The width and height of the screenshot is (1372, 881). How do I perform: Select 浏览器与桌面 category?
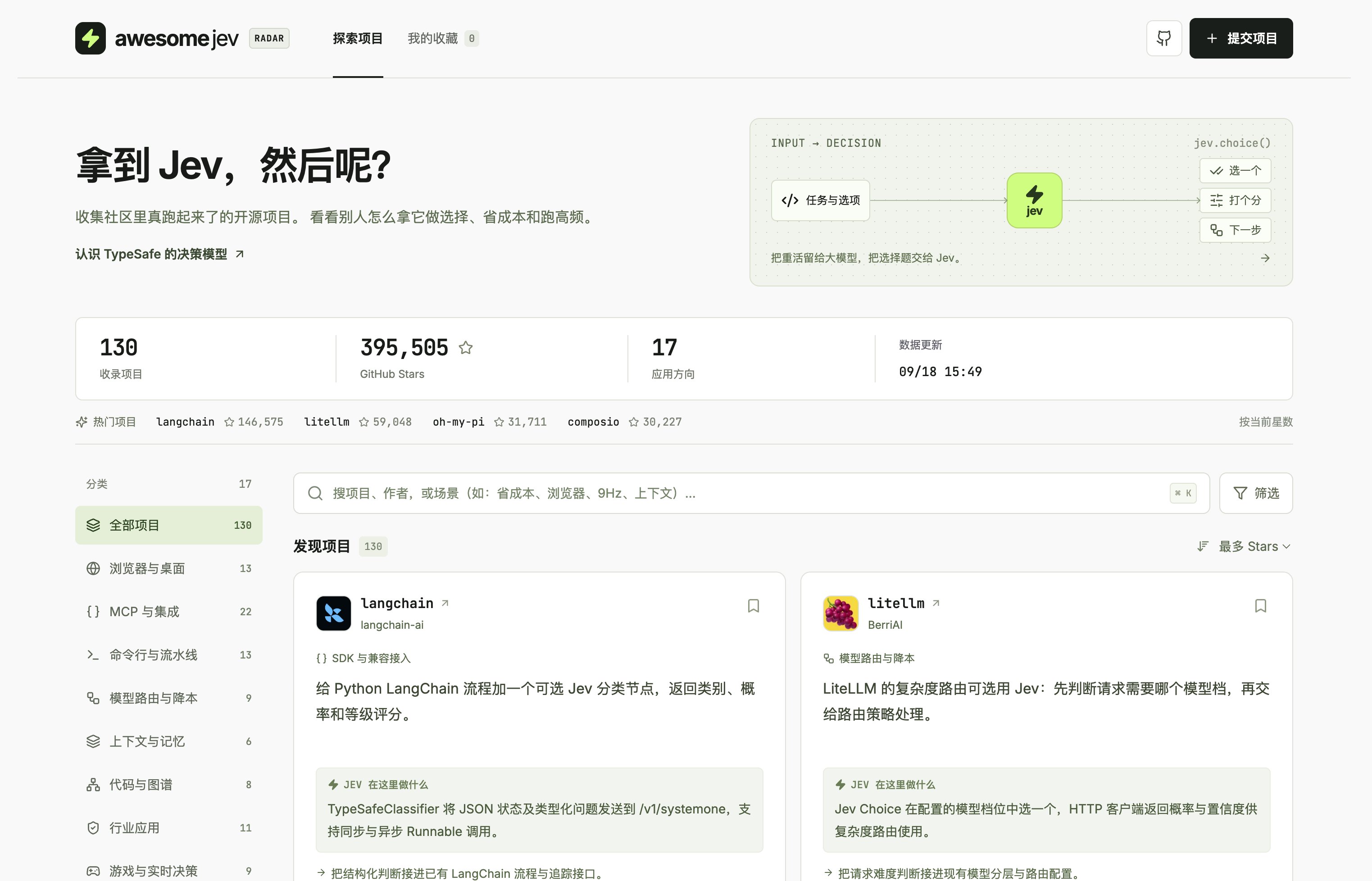(169, 569)
